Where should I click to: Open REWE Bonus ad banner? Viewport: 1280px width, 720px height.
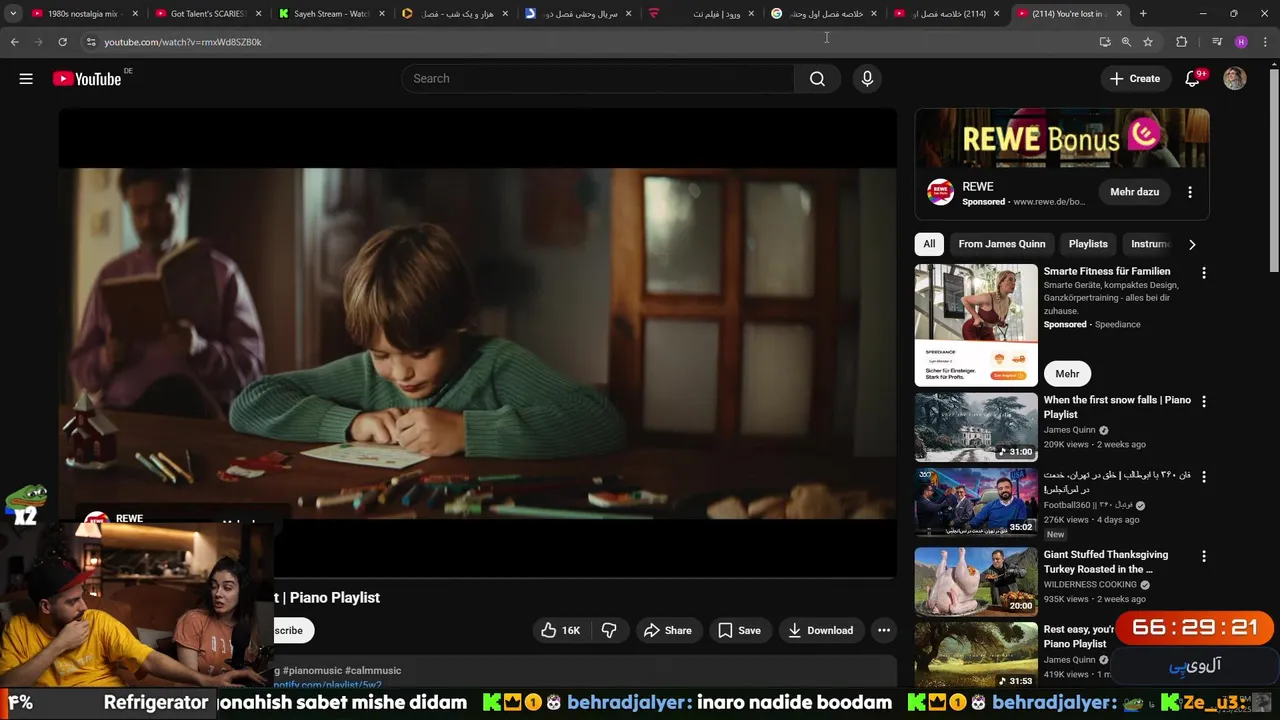pyautogui.click(x=1062, y=138)
